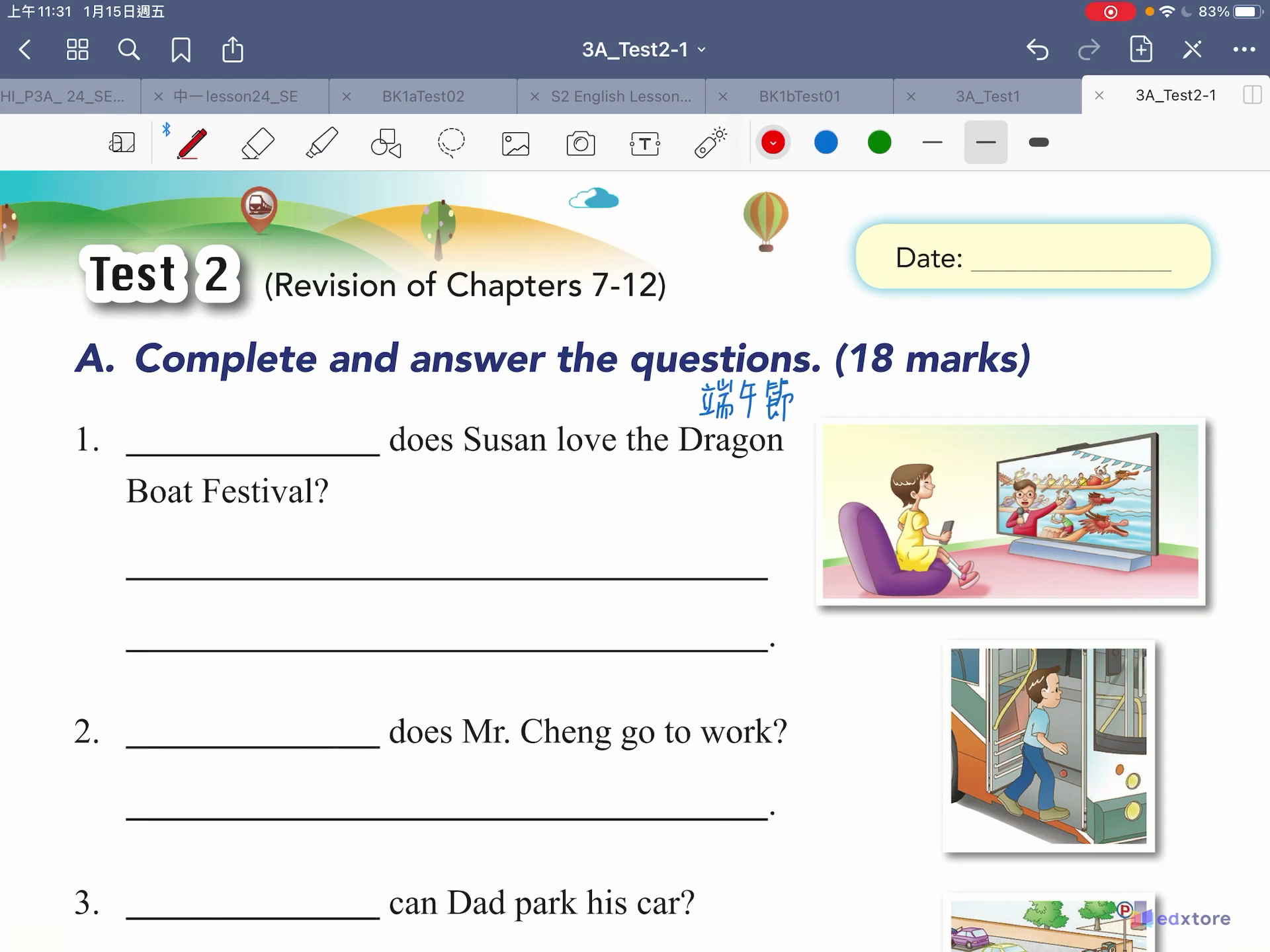Select the Pen tool
Viewport: 1270px width, 952px height.
click(x=192, y=143)
